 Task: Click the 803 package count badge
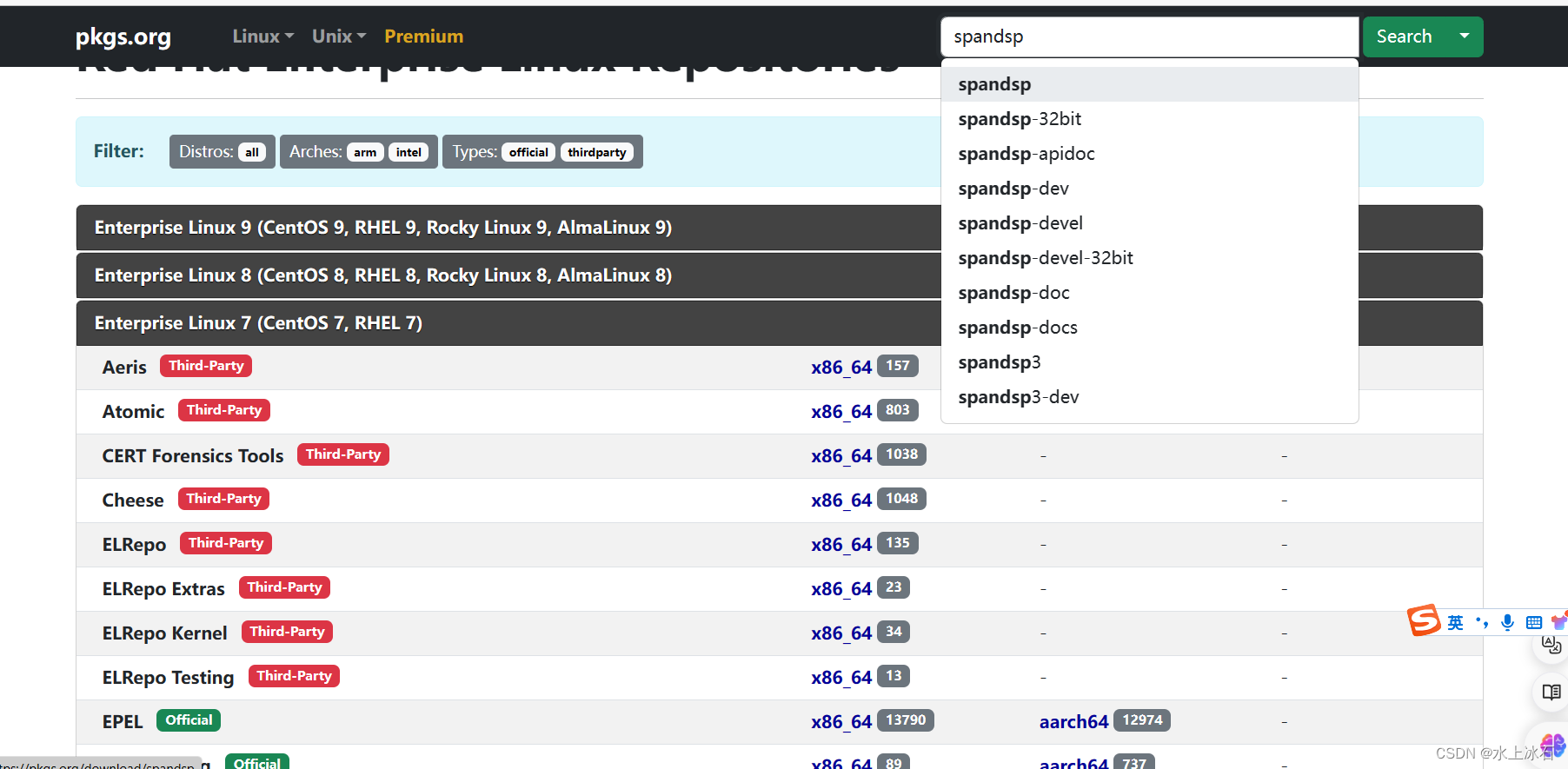coord(898,410)
